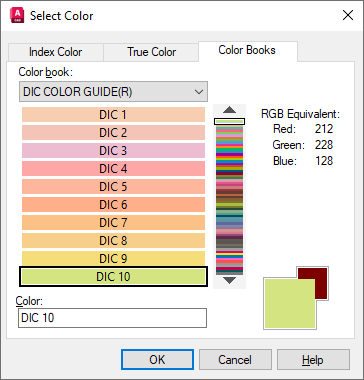Screen dimensions: 364x380
Task: Click the down arrow of color strip
Action: click(229, 280)
